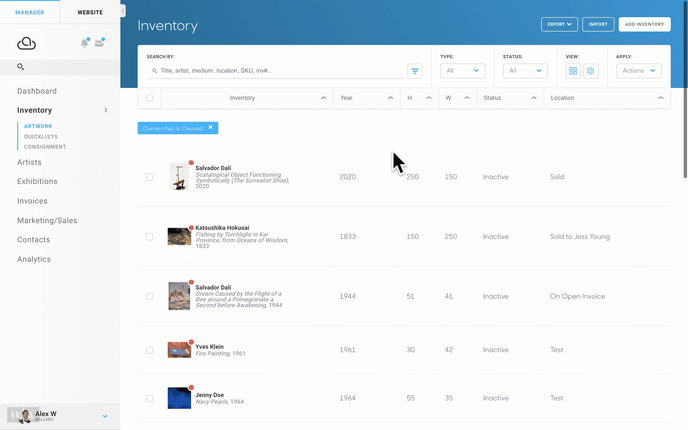
Task: Toggle the select-all inventory checkbox
Action: pos(150,98)
